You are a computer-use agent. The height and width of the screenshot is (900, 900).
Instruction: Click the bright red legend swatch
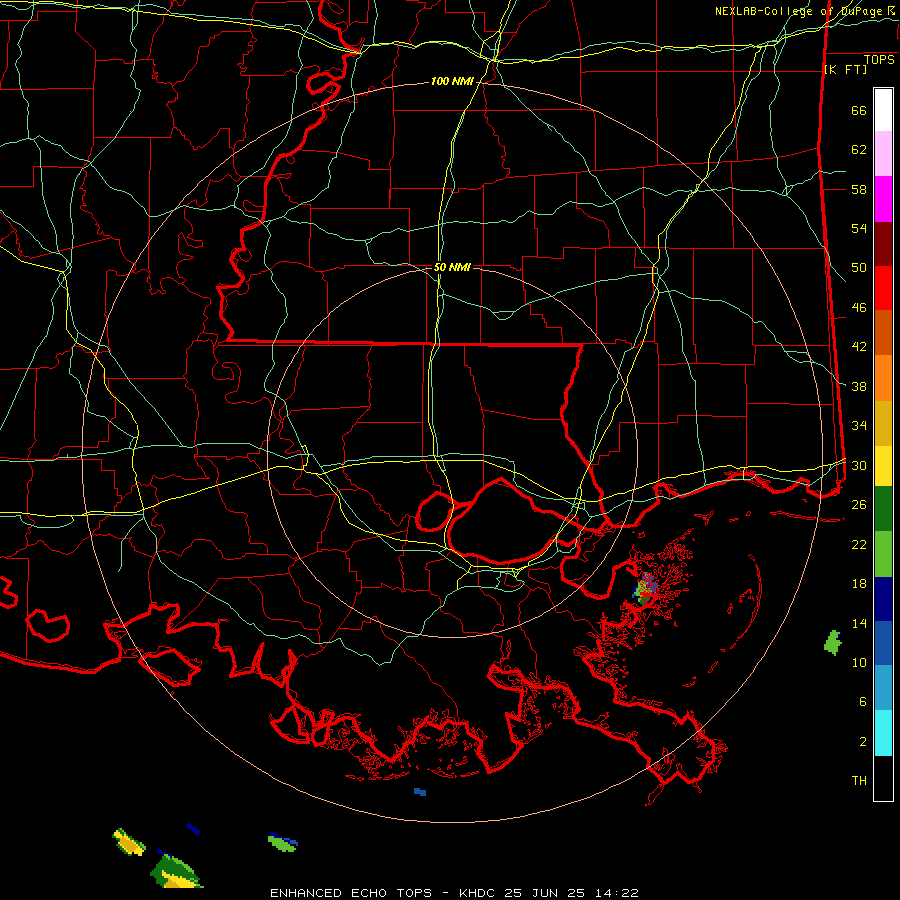point(883,288)
